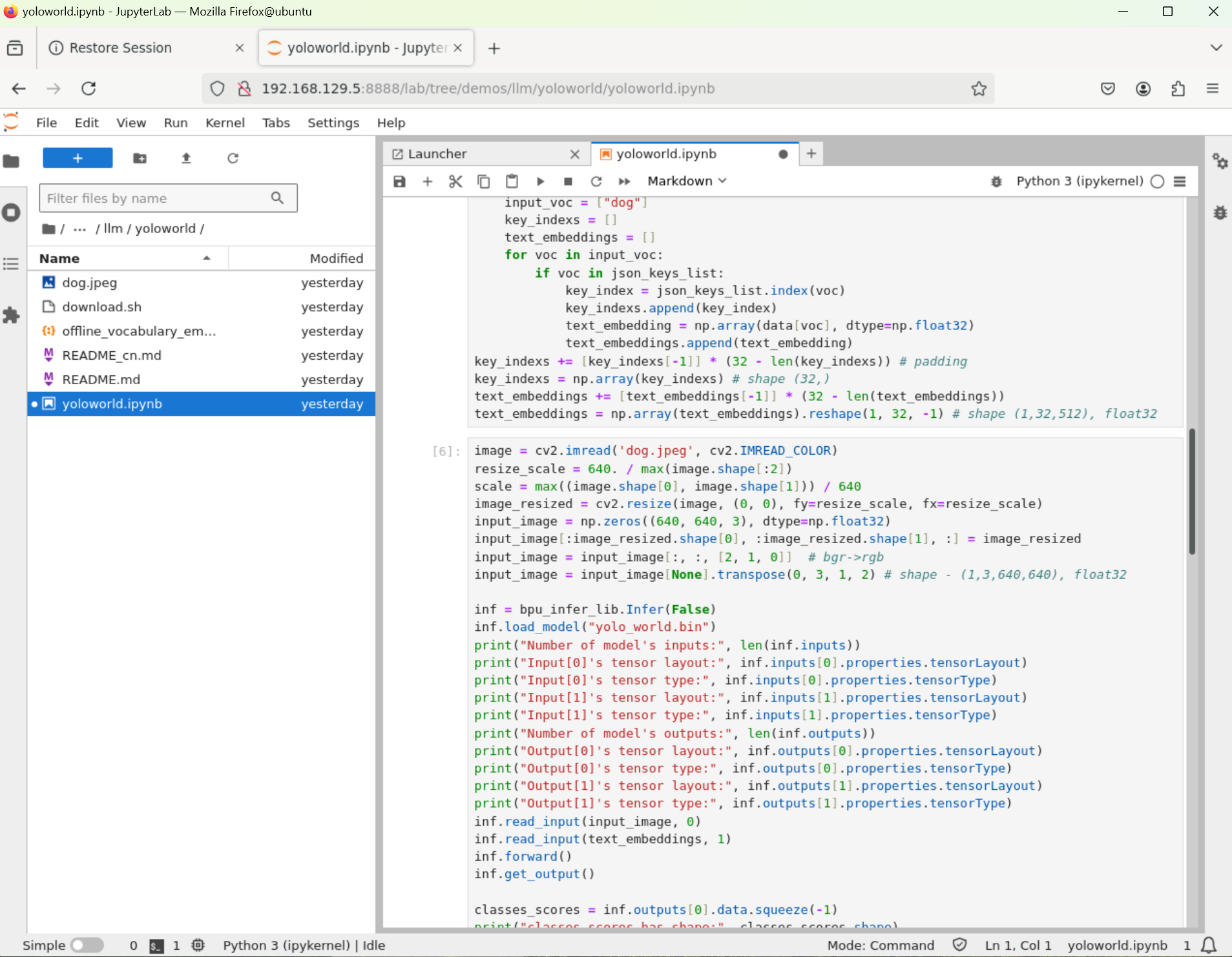This screenshot has width=1232, height=957.
Task: Upload files using the upload arrow icon
Action: click(186, 158)
